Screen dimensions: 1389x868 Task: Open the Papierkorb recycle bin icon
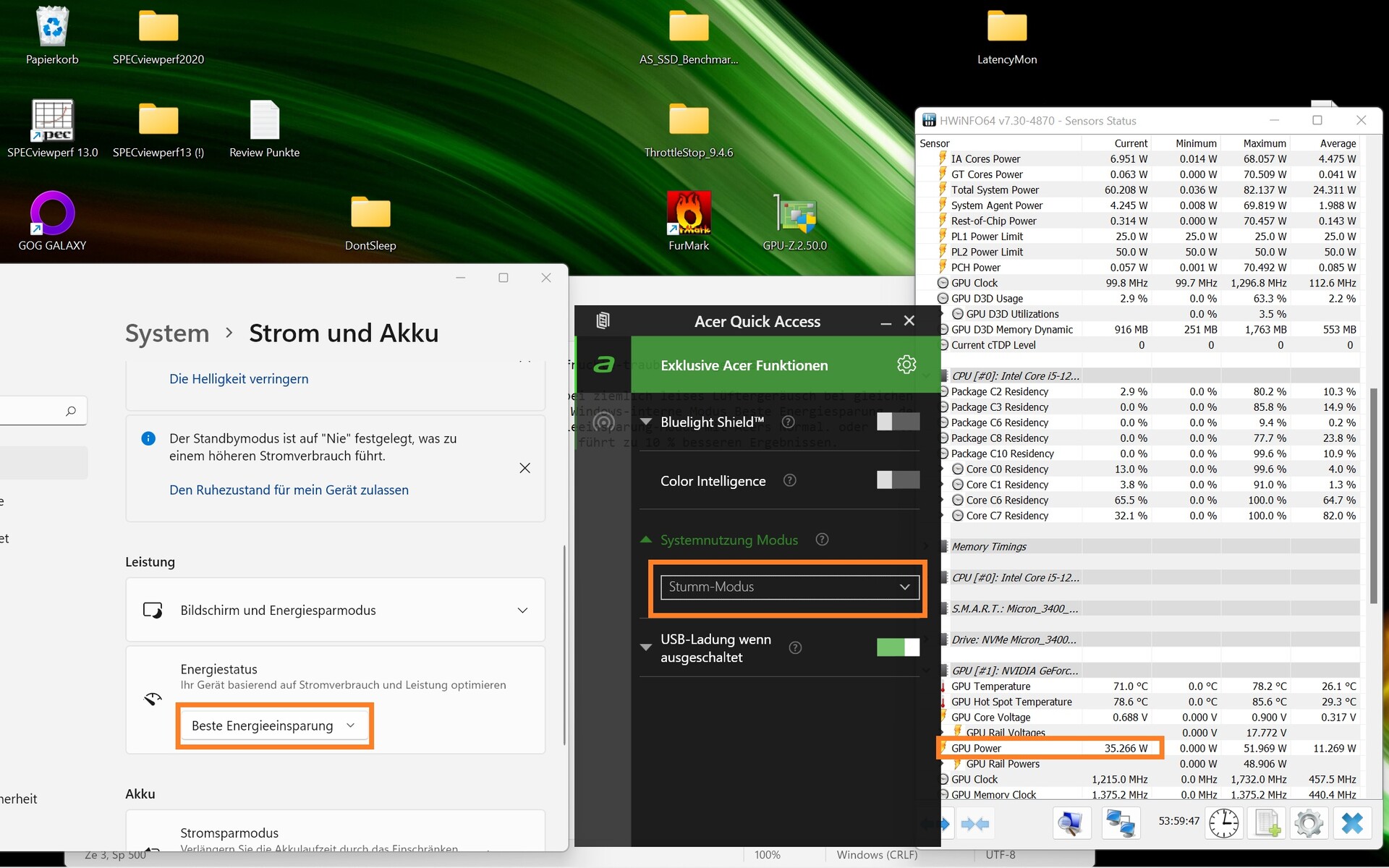[x=52, y=35]
